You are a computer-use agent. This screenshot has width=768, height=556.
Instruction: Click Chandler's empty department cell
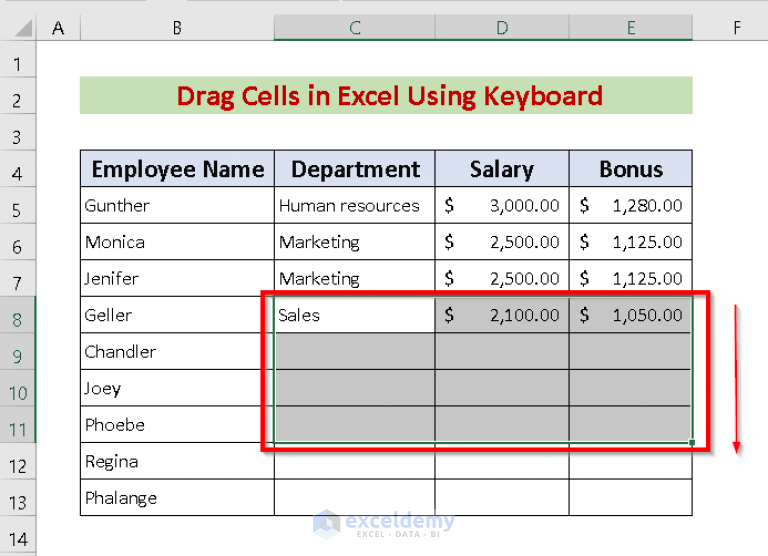tap(355, 352)
